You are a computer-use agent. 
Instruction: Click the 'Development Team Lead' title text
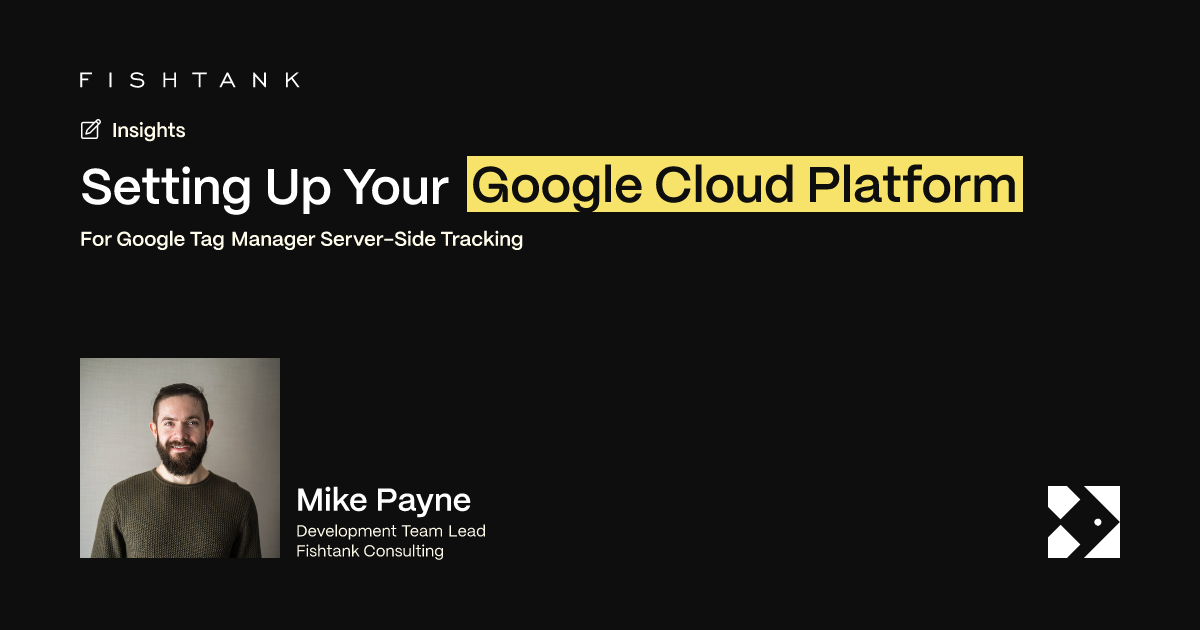pyautogui.click(x=391, y=531)
